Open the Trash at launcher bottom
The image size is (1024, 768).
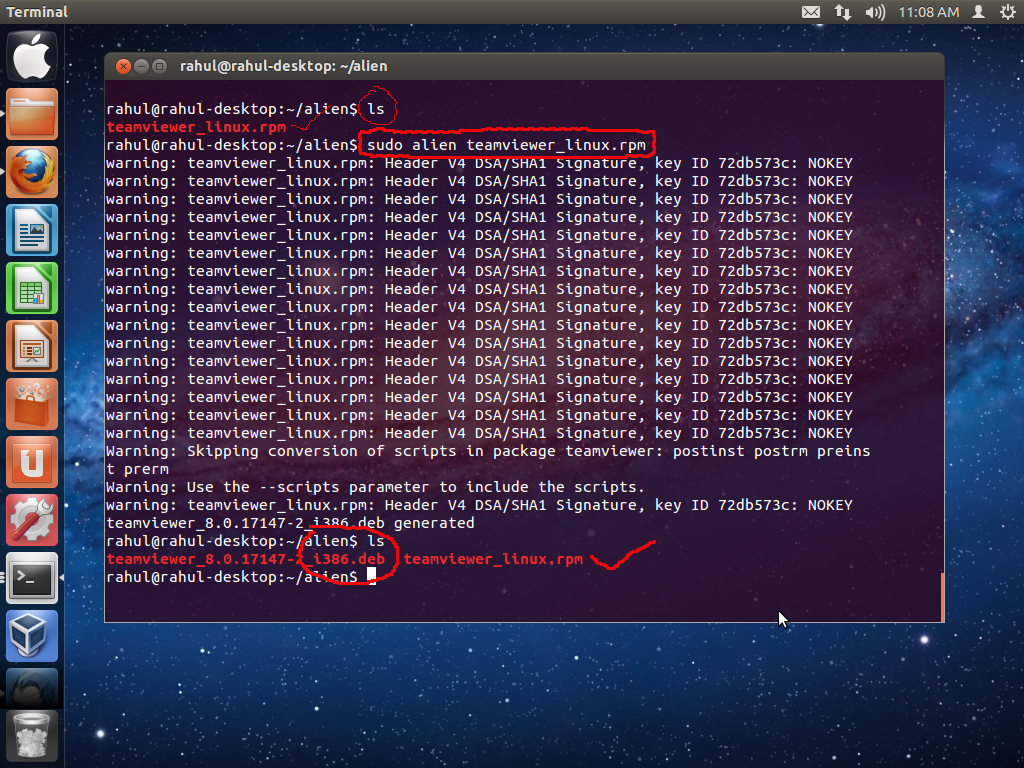[x=33, y=735]
